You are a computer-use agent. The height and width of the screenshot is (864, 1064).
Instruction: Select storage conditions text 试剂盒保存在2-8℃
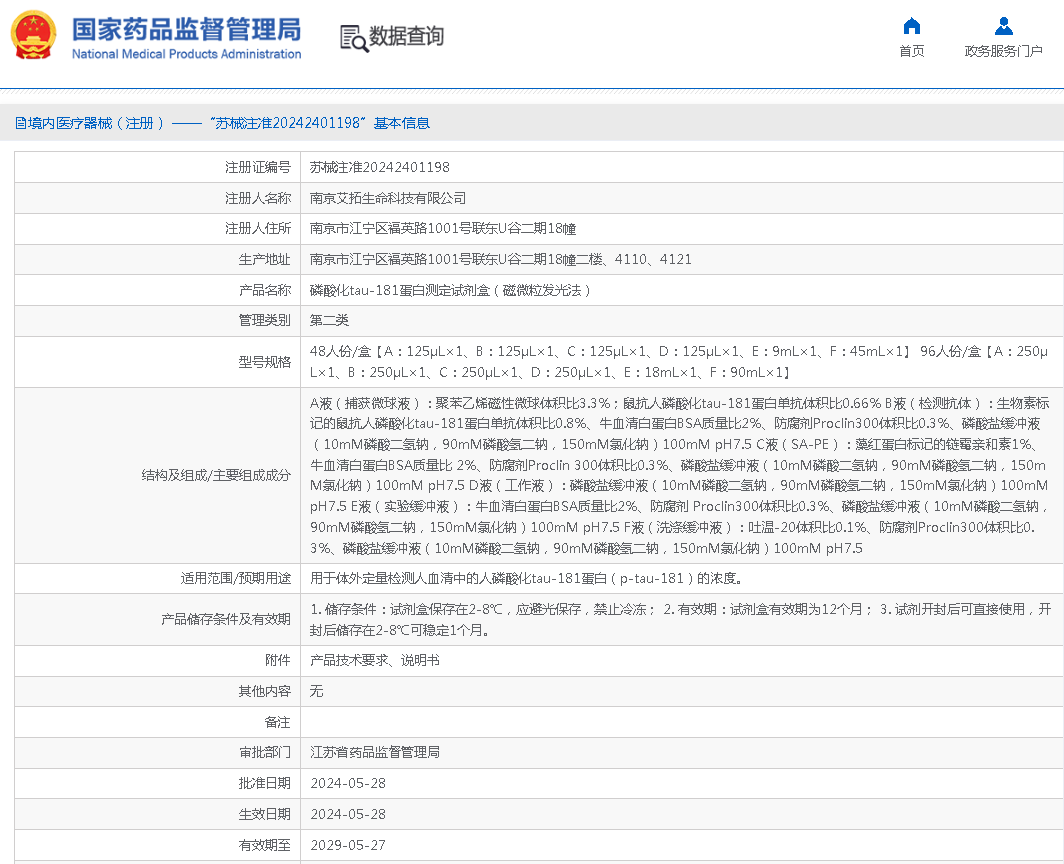(x=680, y=620)
